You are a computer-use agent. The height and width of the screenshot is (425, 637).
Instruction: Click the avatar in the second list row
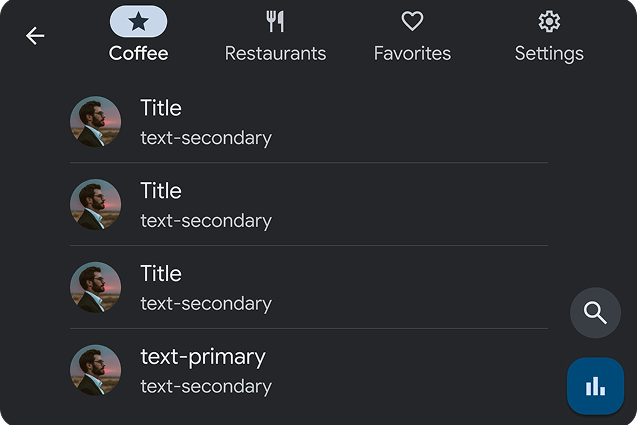96,205
